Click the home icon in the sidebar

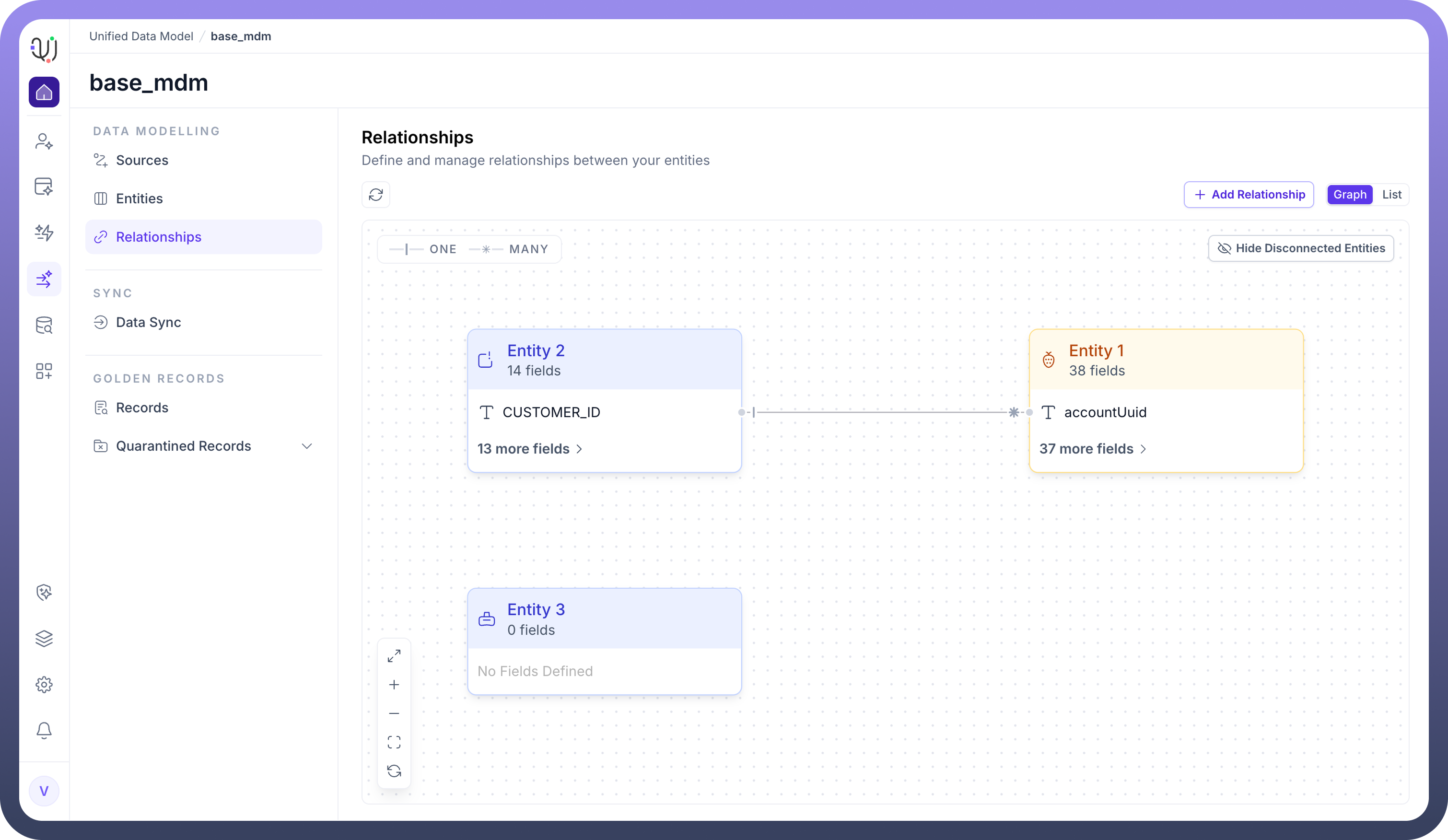pos(44,92)
